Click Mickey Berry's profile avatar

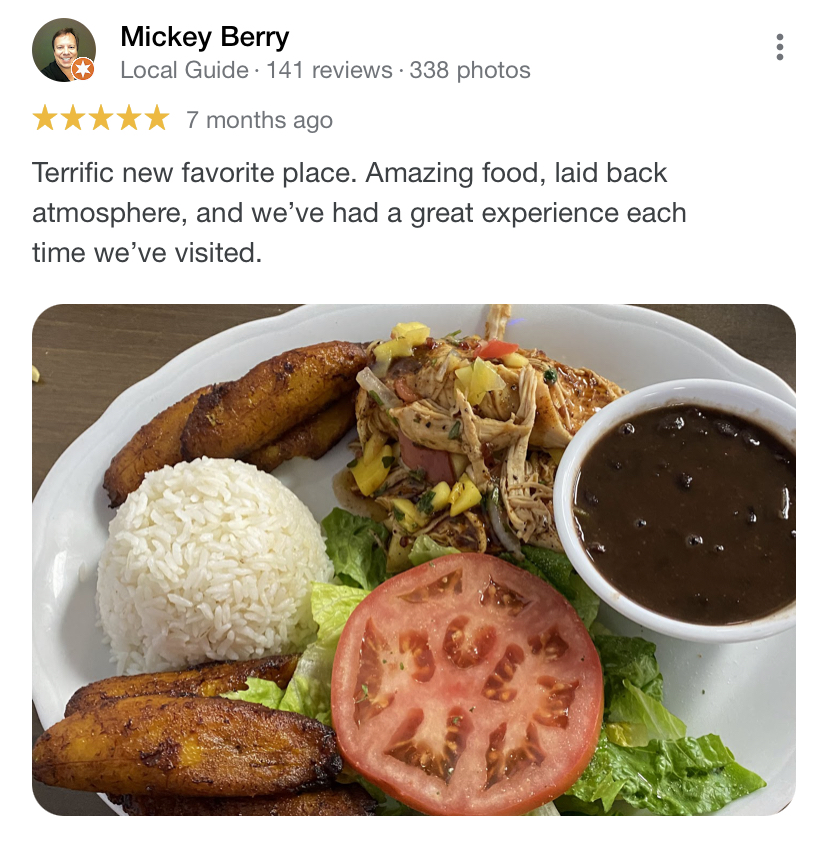point(64,50)
